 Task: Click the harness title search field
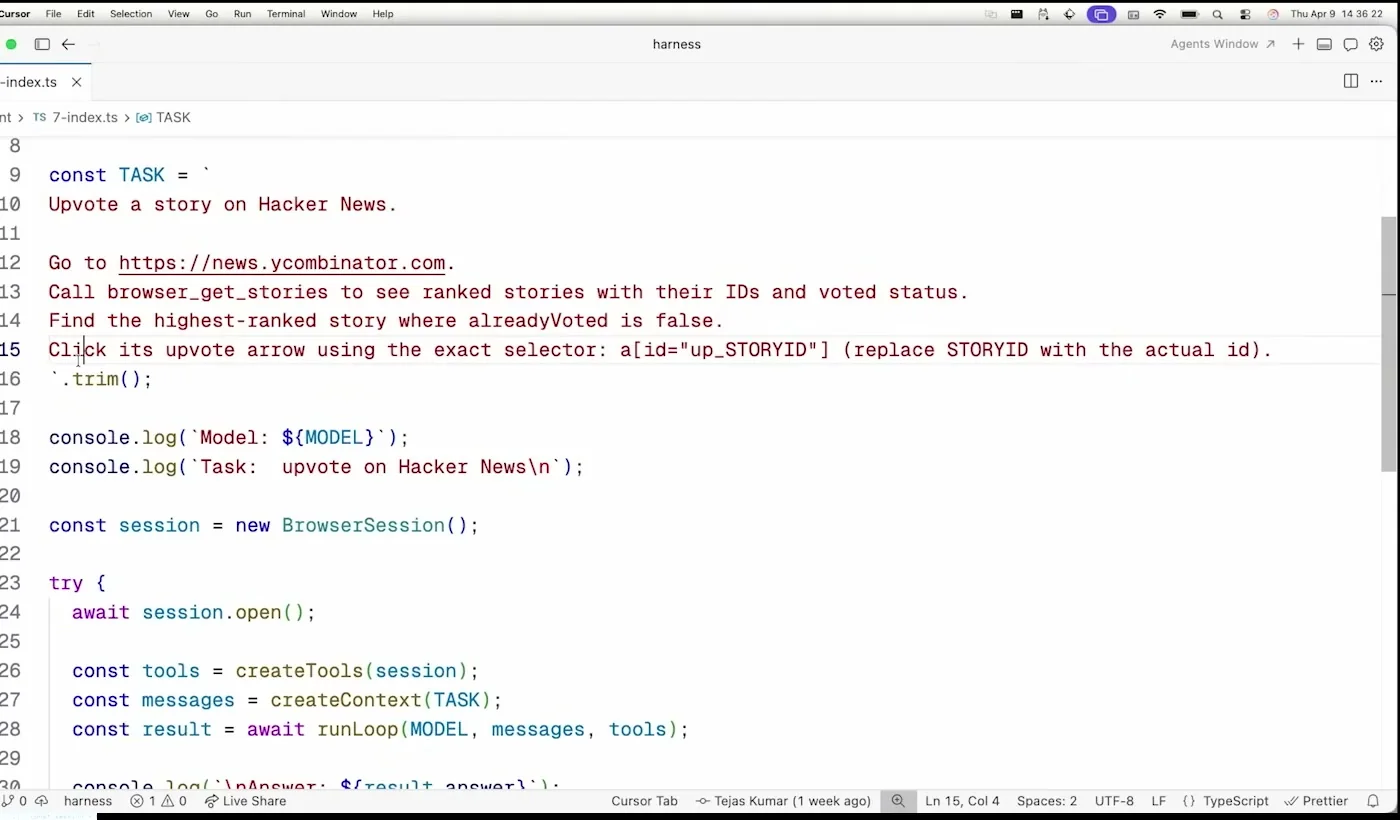pos(677,44)
